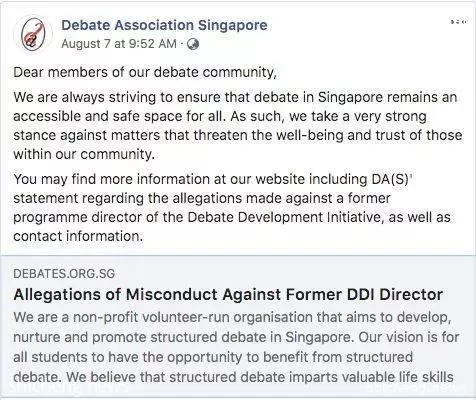Click line starting We are always striving
Viewport: 476px width, 400px height.
click(235, 98)
